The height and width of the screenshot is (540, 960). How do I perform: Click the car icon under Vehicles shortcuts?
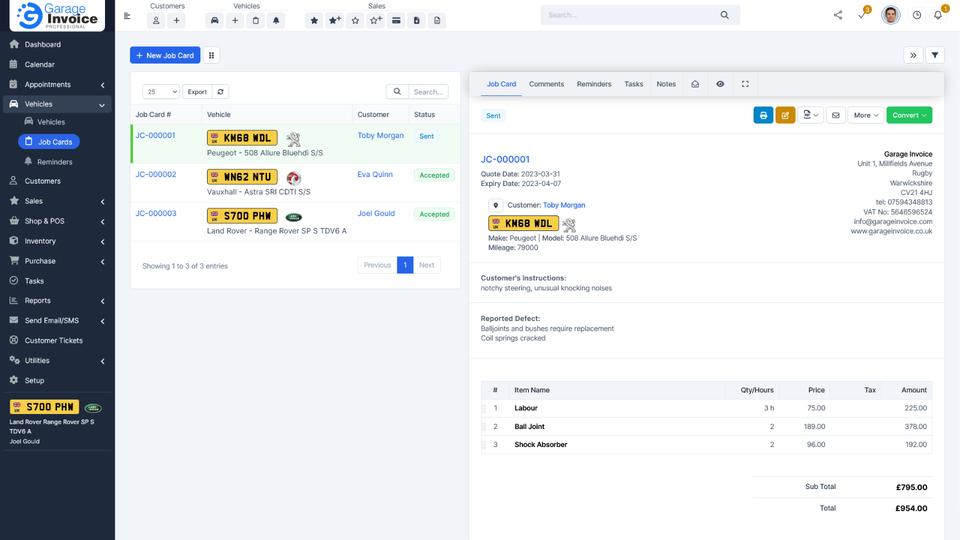(x=214, y=20)
